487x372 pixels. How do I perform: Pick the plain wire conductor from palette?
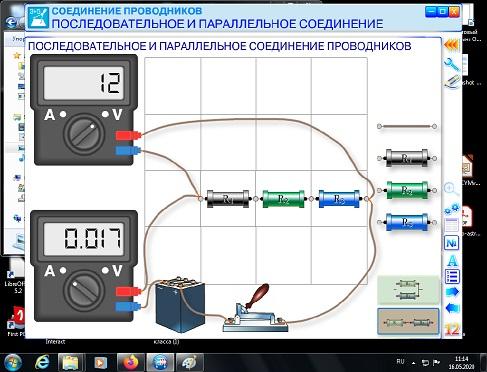[x=407, y=126]
